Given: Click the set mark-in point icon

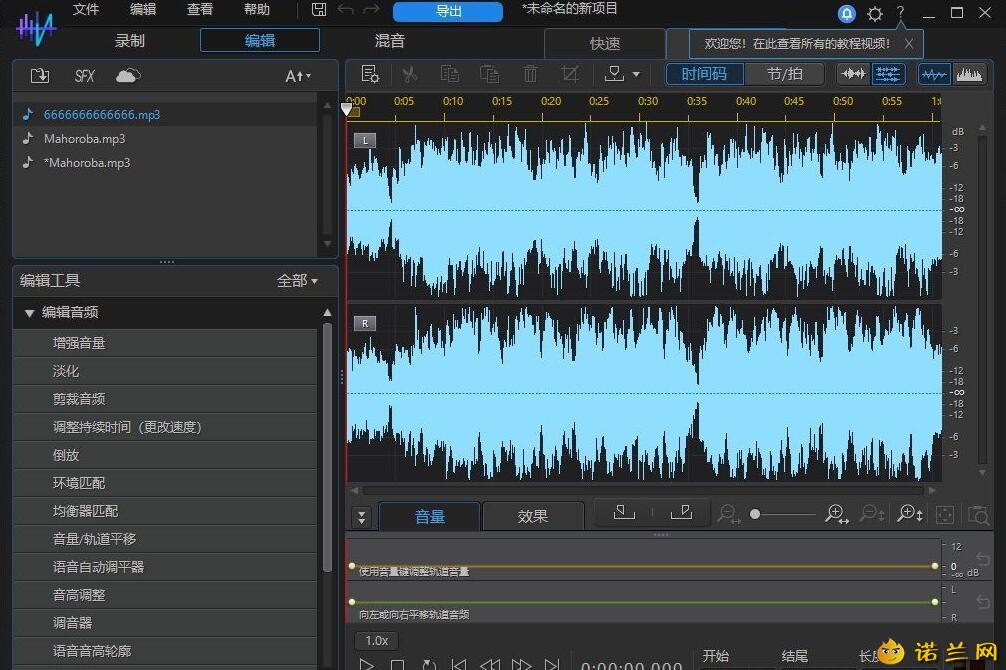Looking at the screenshot, I should pos(624,512).
